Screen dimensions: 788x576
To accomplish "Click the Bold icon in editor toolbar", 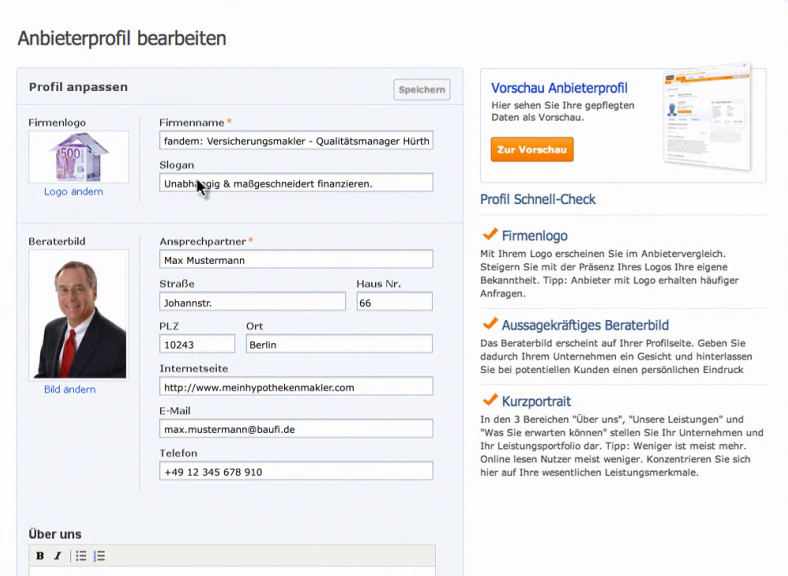I will tap(40, 556).
